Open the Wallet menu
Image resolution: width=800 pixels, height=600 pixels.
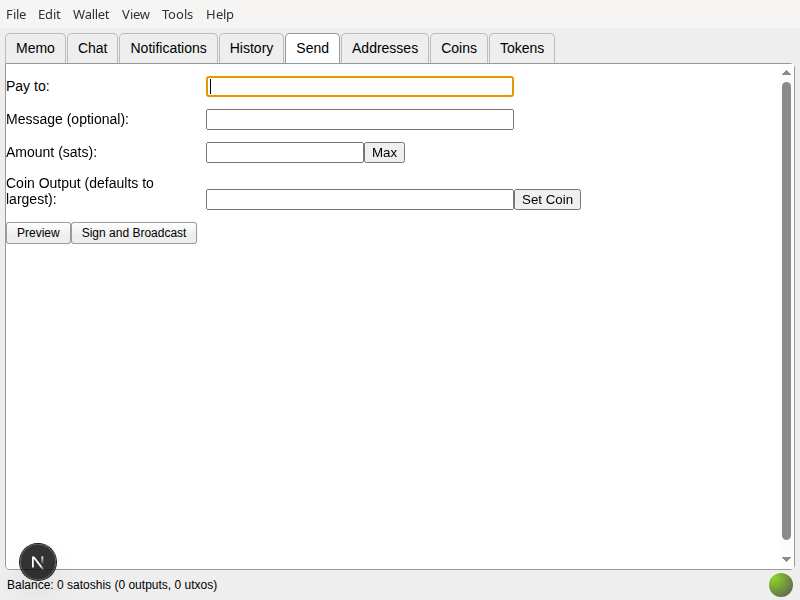[x=91, y=14]
